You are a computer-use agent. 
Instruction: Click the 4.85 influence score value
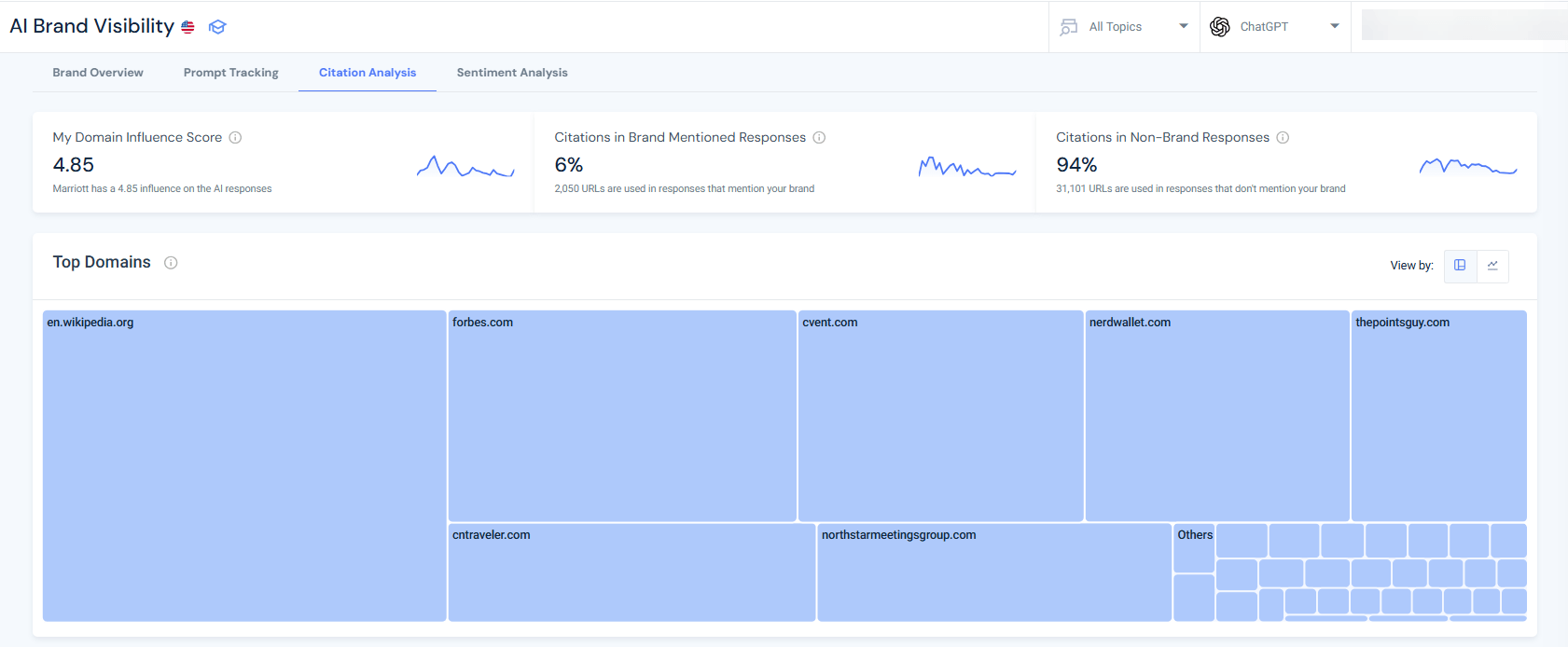pyautogui.click(x=74, y=165)
